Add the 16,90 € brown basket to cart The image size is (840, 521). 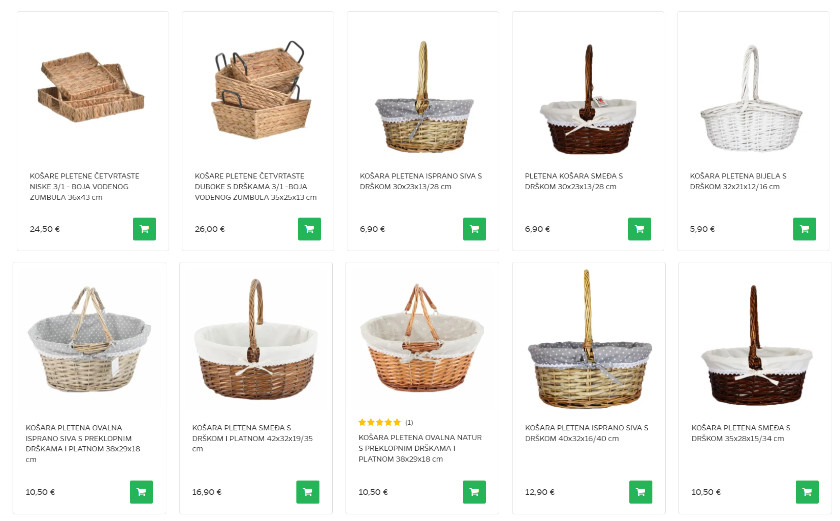pyautogui.click(x=308, y=492)
